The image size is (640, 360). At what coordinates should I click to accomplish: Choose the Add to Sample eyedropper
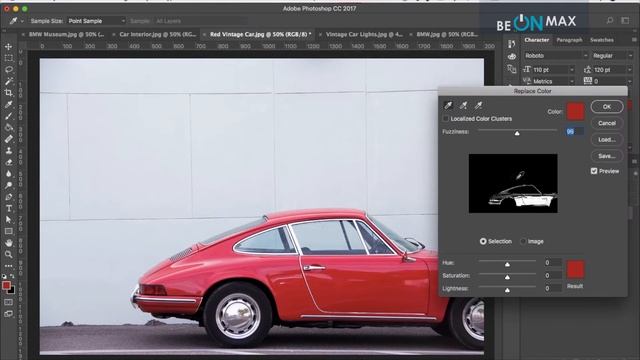[463, 106]
